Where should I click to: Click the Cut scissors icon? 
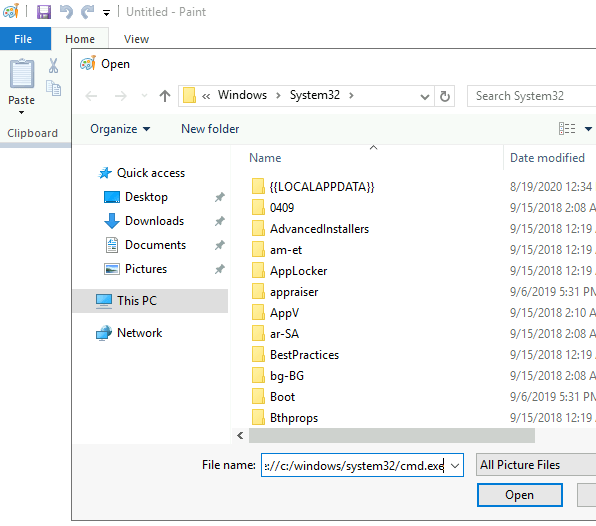click(54, 66)
